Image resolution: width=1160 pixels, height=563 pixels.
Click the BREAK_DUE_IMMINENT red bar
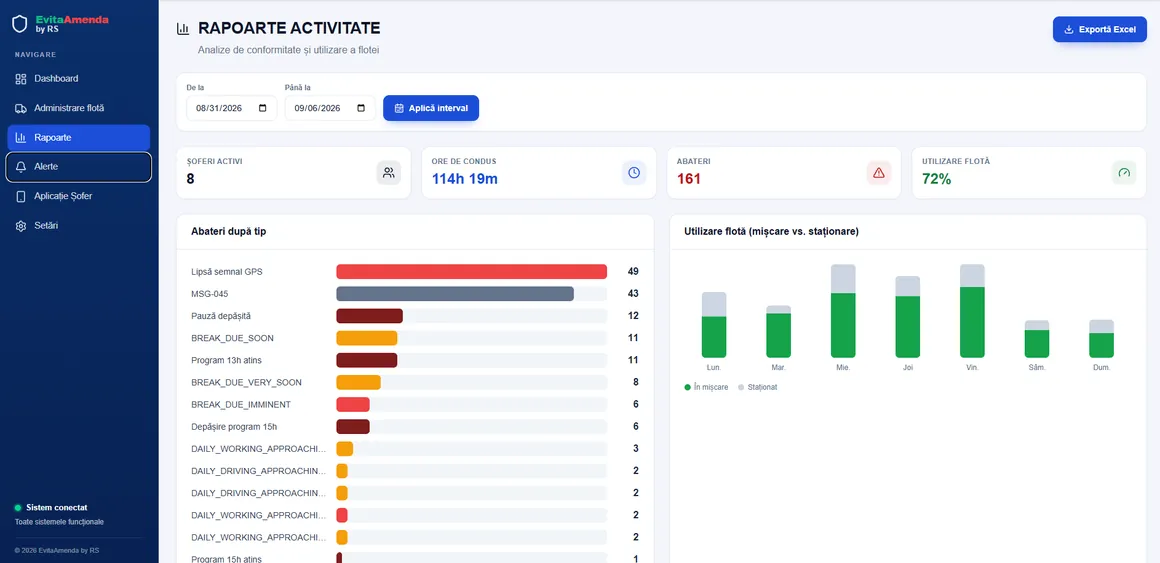[353, 405]
